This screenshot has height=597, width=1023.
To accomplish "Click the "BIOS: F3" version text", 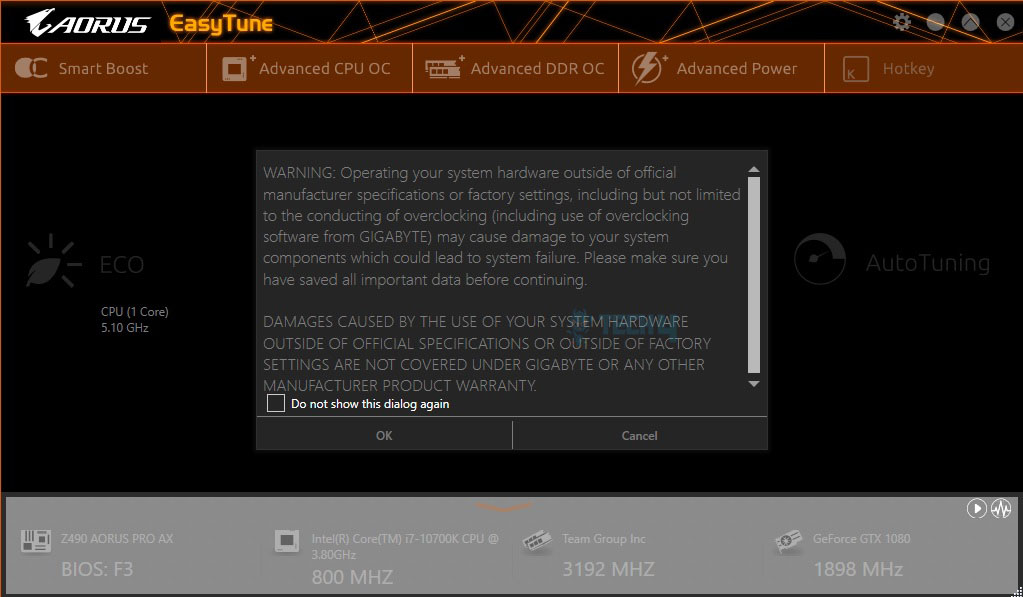I will [97, 569].
